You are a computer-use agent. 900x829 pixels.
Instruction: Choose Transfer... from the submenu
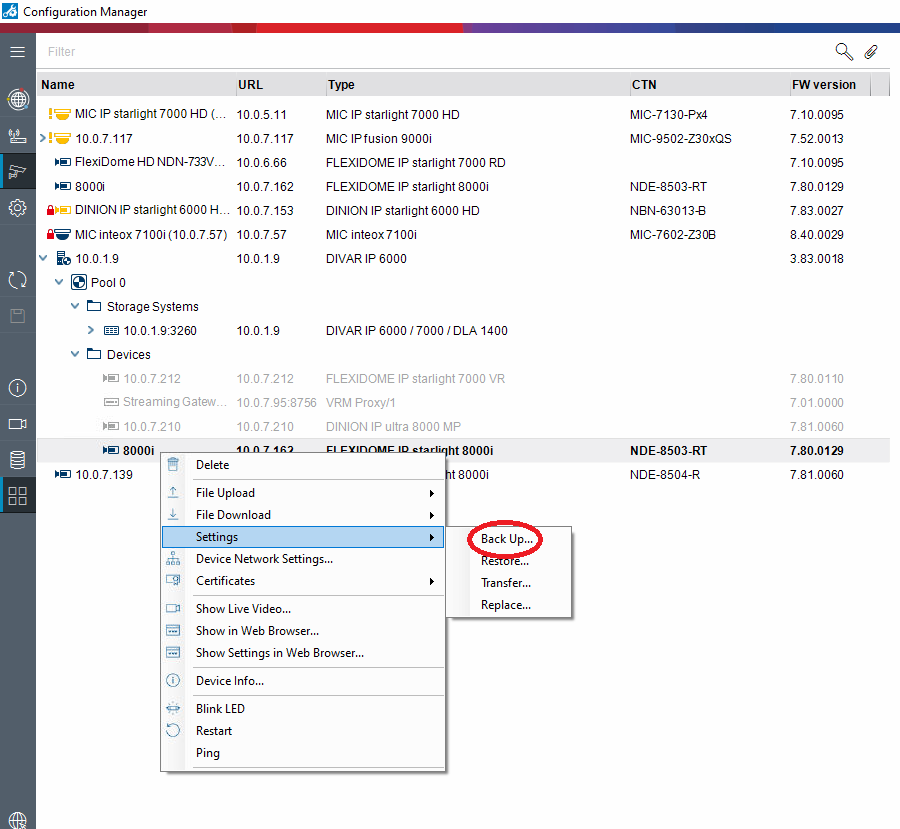506,583
